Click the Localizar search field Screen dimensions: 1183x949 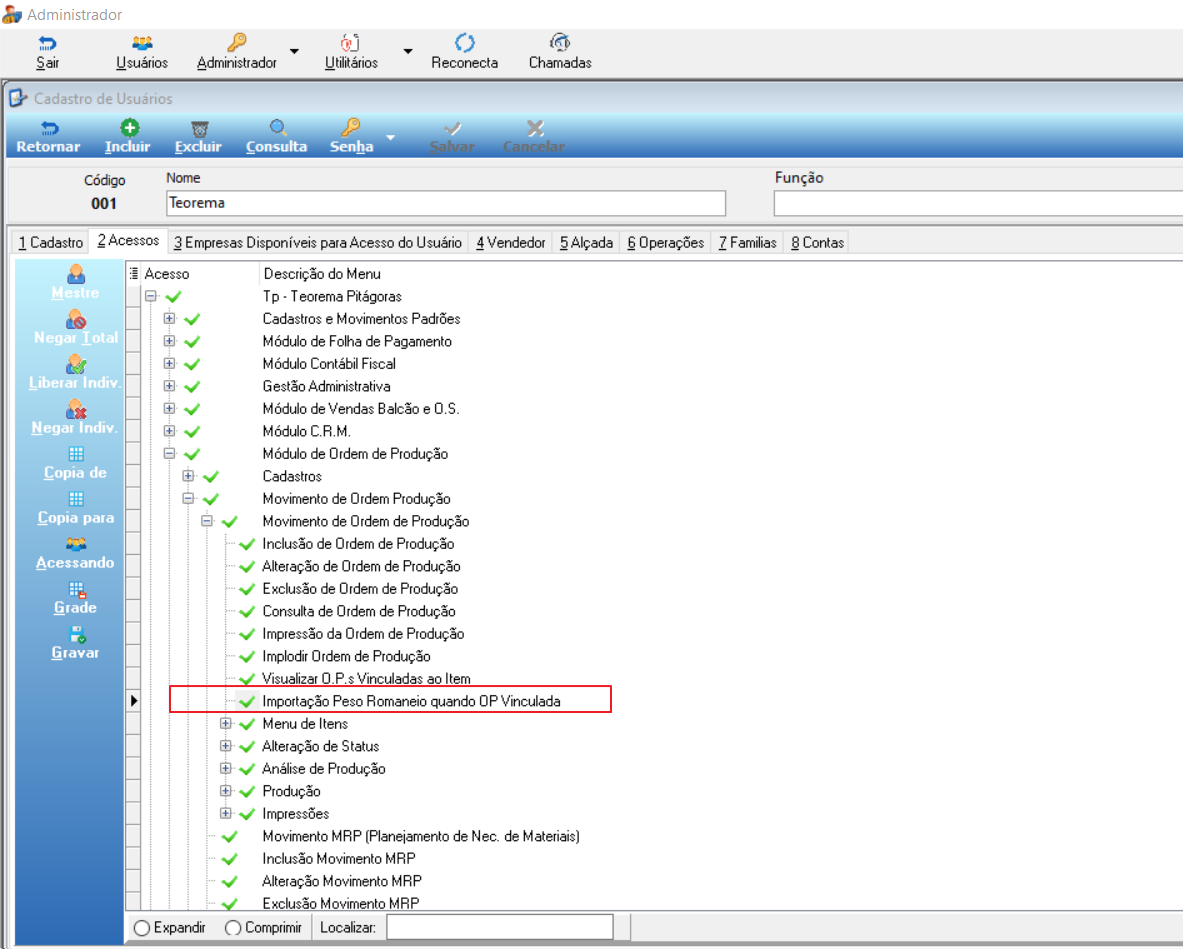click(499, 927)
